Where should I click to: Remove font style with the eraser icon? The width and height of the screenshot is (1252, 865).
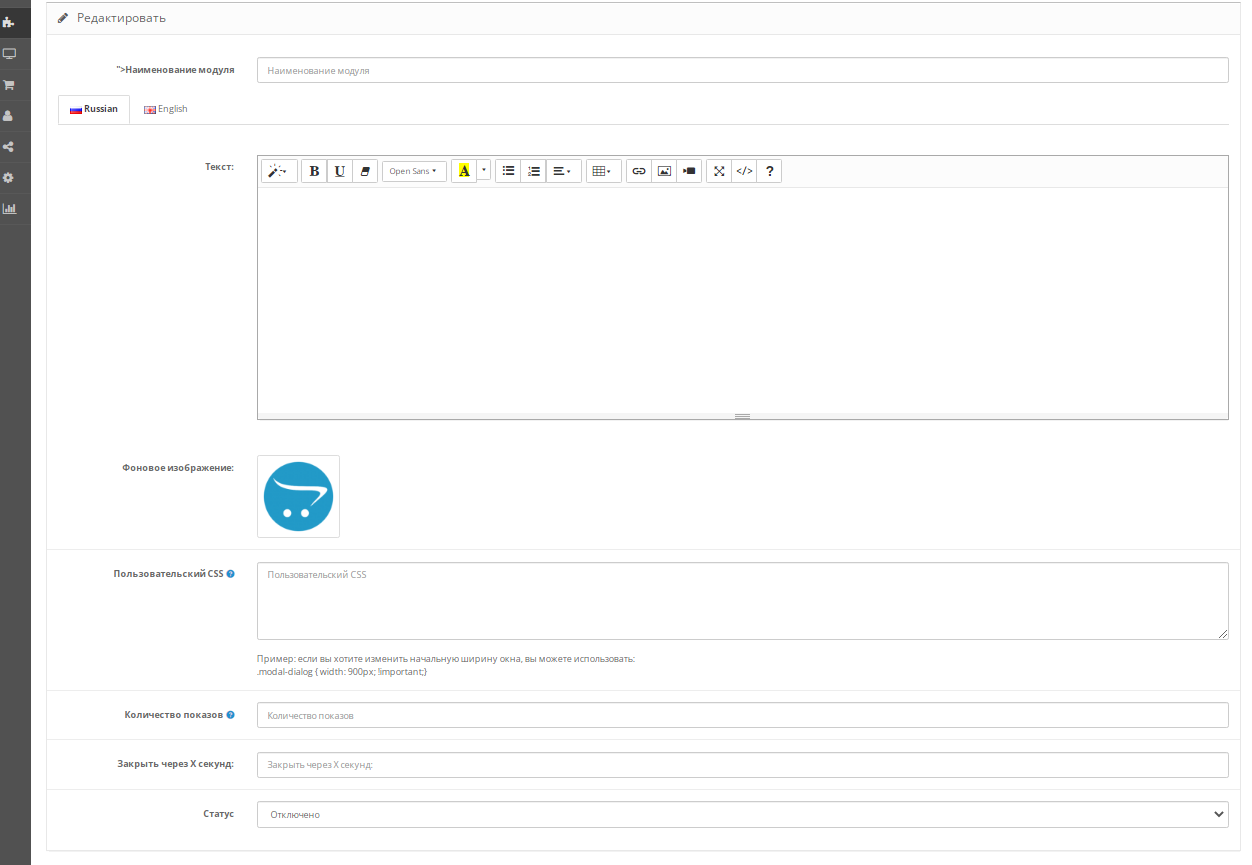coord(365,171)
